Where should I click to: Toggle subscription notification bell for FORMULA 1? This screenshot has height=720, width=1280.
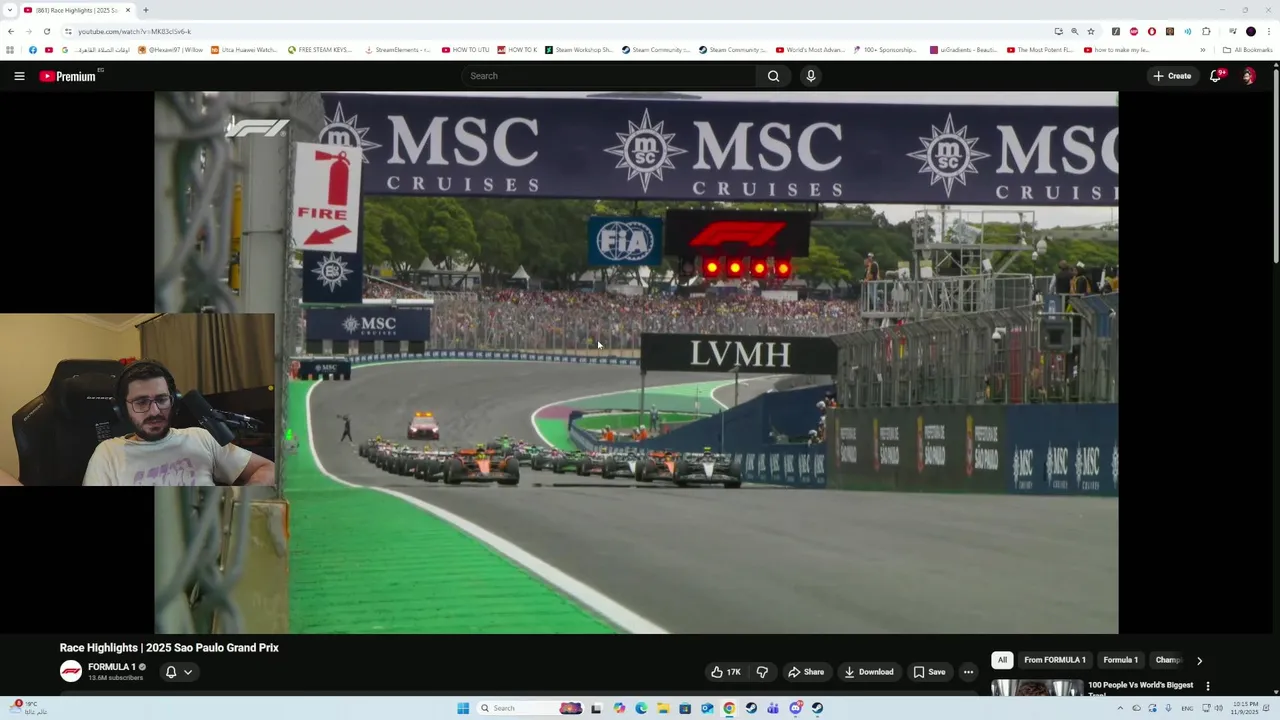point(171,672)
